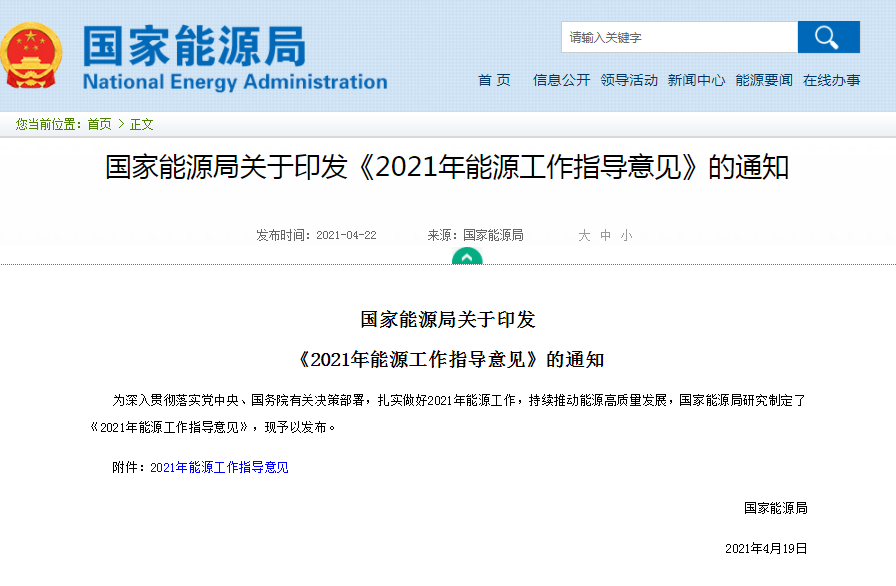
Task: Click the main article headline
Action: [x=447, y=167]
